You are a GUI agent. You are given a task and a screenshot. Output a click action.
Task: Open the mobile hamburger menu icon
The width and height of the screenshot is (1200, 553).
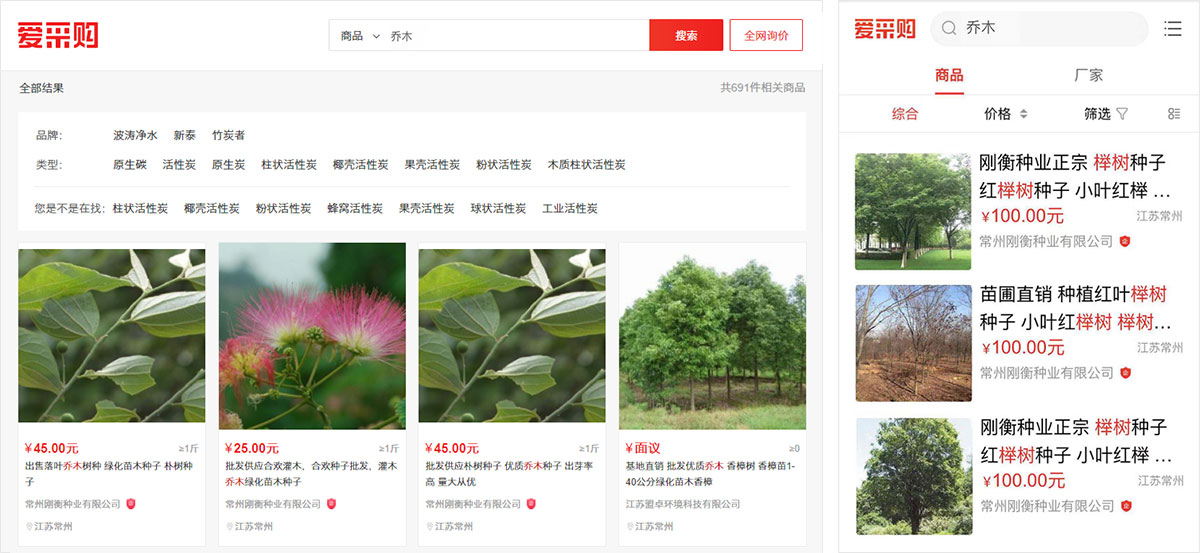[1173, 29]
